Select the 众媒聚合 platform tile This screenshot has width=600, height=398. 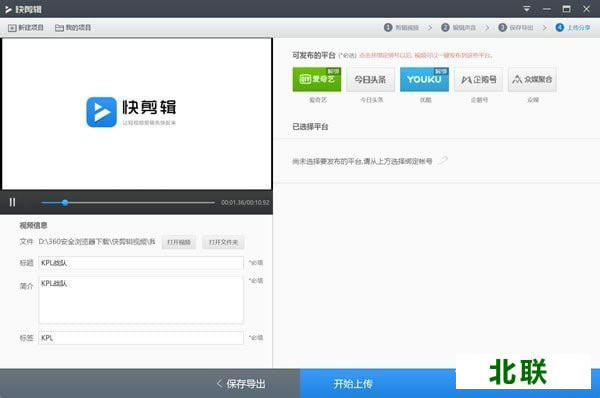click(532, 79)
